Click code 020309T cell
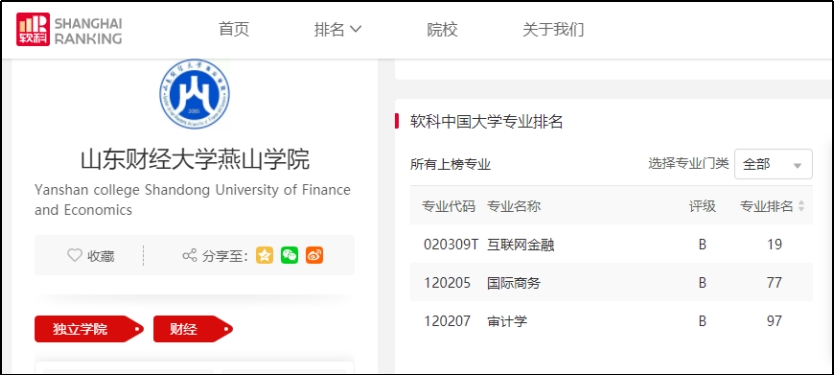This screenshot has height=375, width=834. pyautogui.click(x=451, y=245)
